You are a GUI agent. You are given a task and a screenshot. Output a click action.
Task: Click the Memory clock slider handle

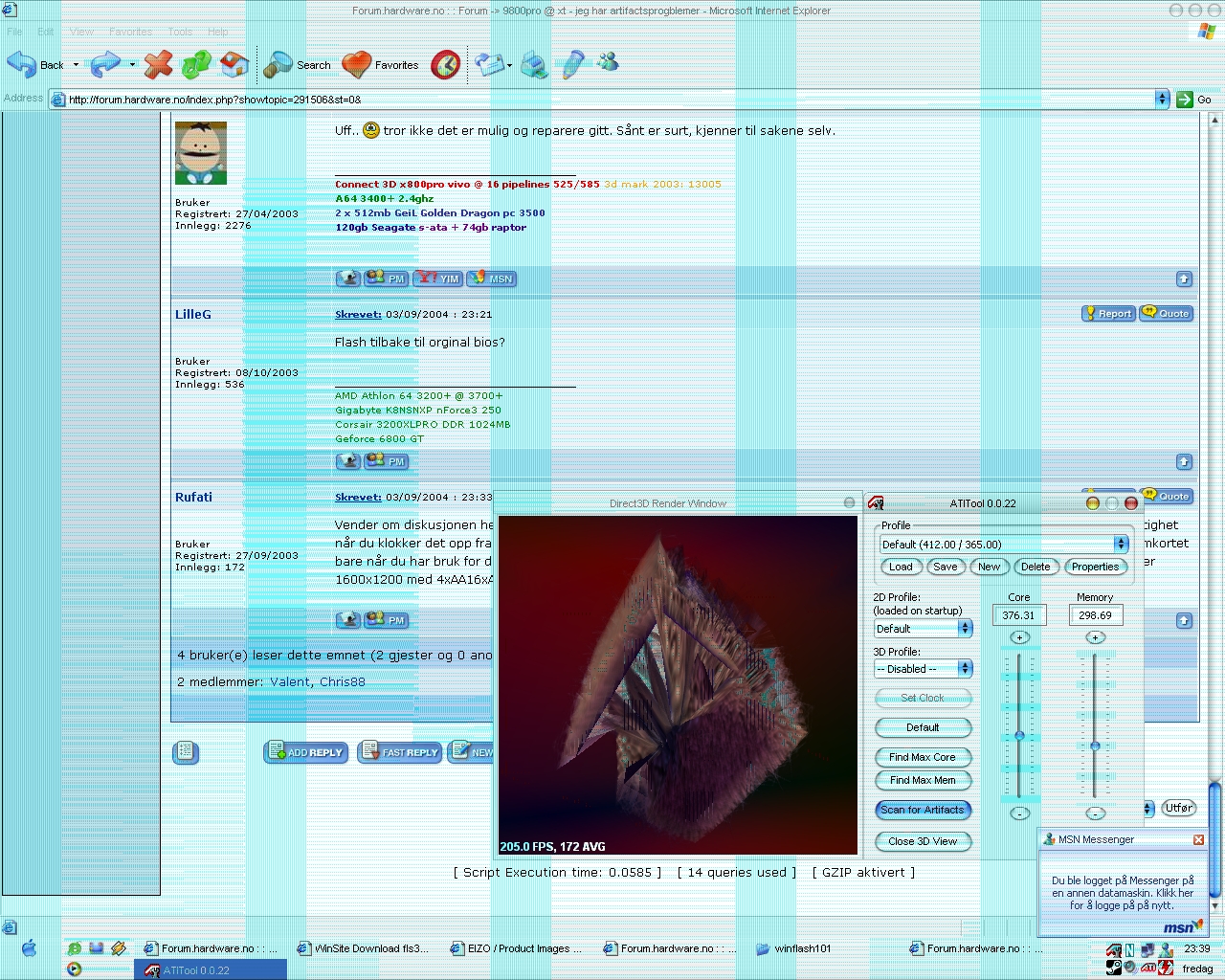tap(1095, 746)
